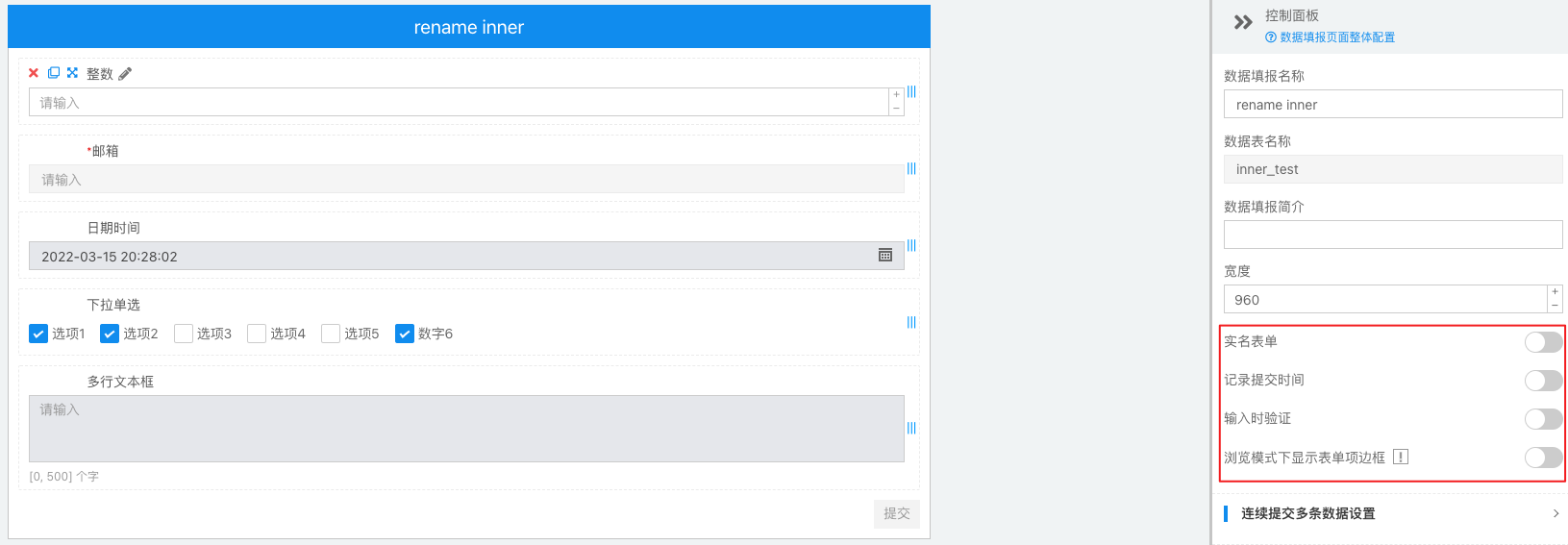Enable the 实名表单 toggle
This screenshot has height=545, width=1568.
1543,342
